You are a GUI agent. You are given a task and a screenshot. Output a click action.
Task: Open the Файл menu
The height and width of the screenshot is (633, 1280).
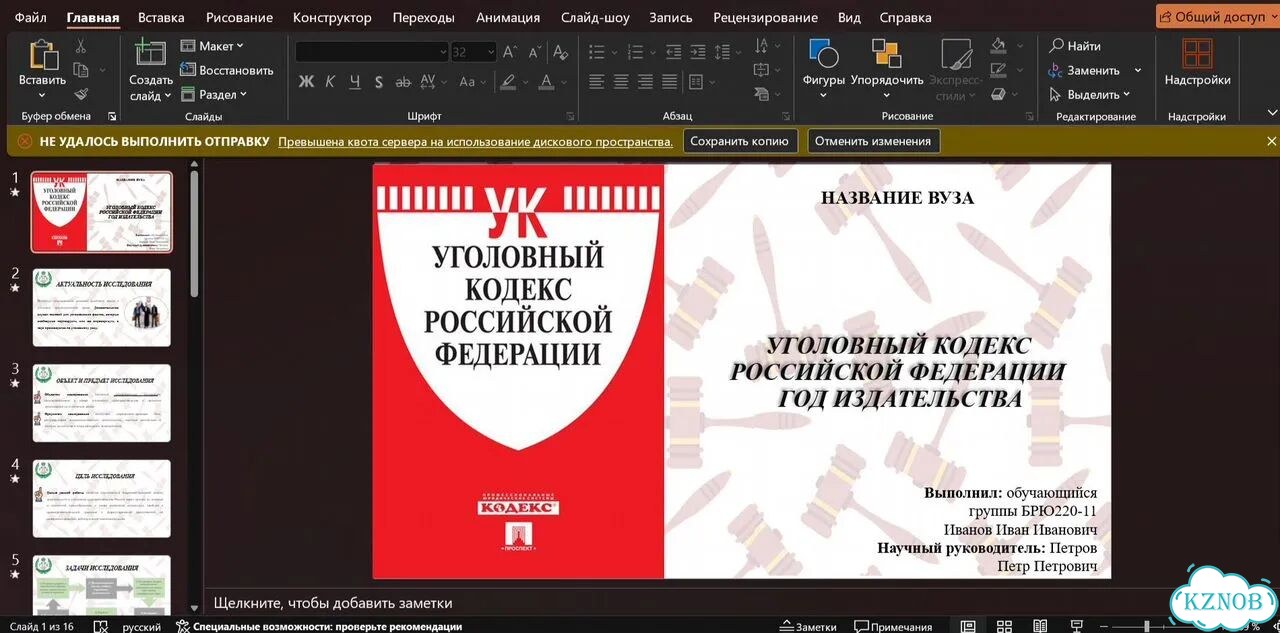[x=31, y=17]
